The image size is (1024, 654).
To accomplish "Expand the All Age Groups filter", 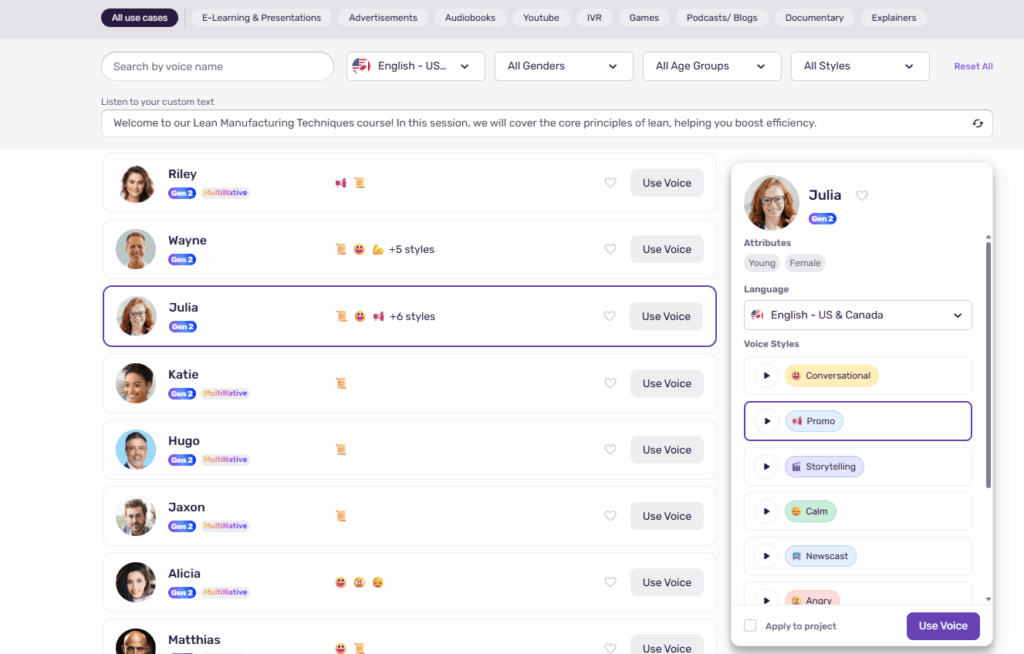I will 711,67.
